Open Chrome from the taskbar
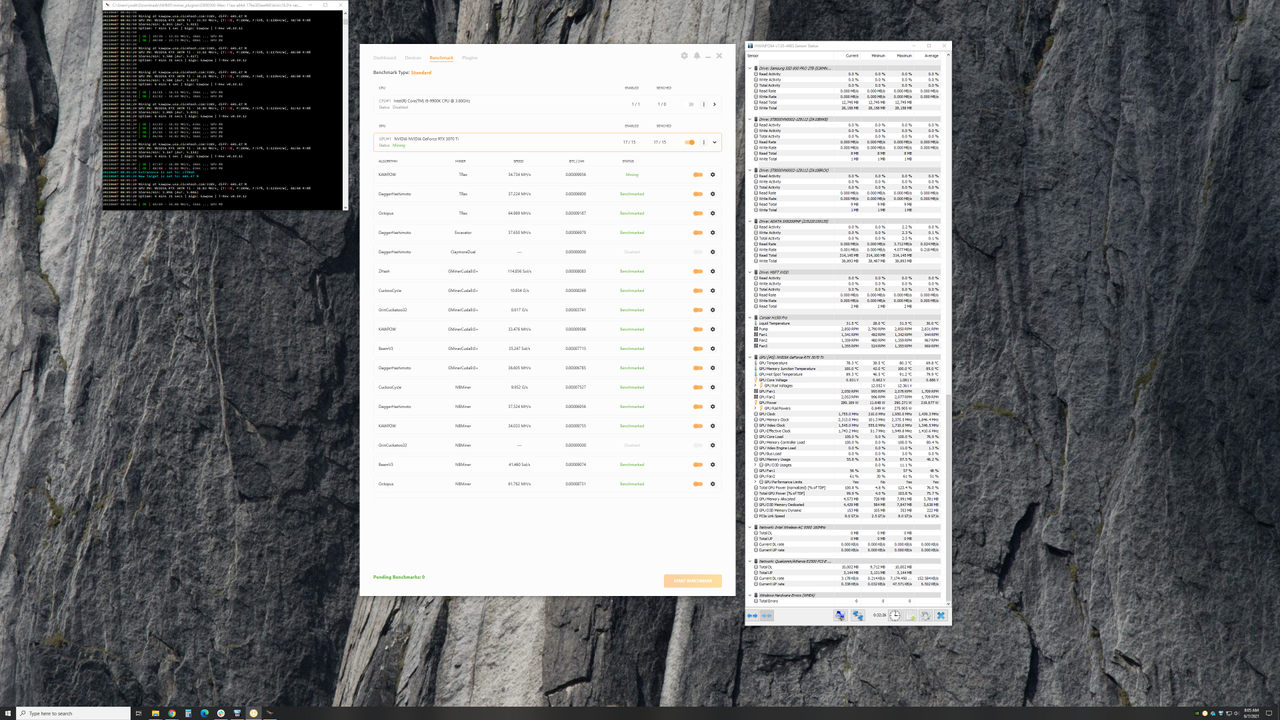1280x720 pixels. click(x=172, y=713)
